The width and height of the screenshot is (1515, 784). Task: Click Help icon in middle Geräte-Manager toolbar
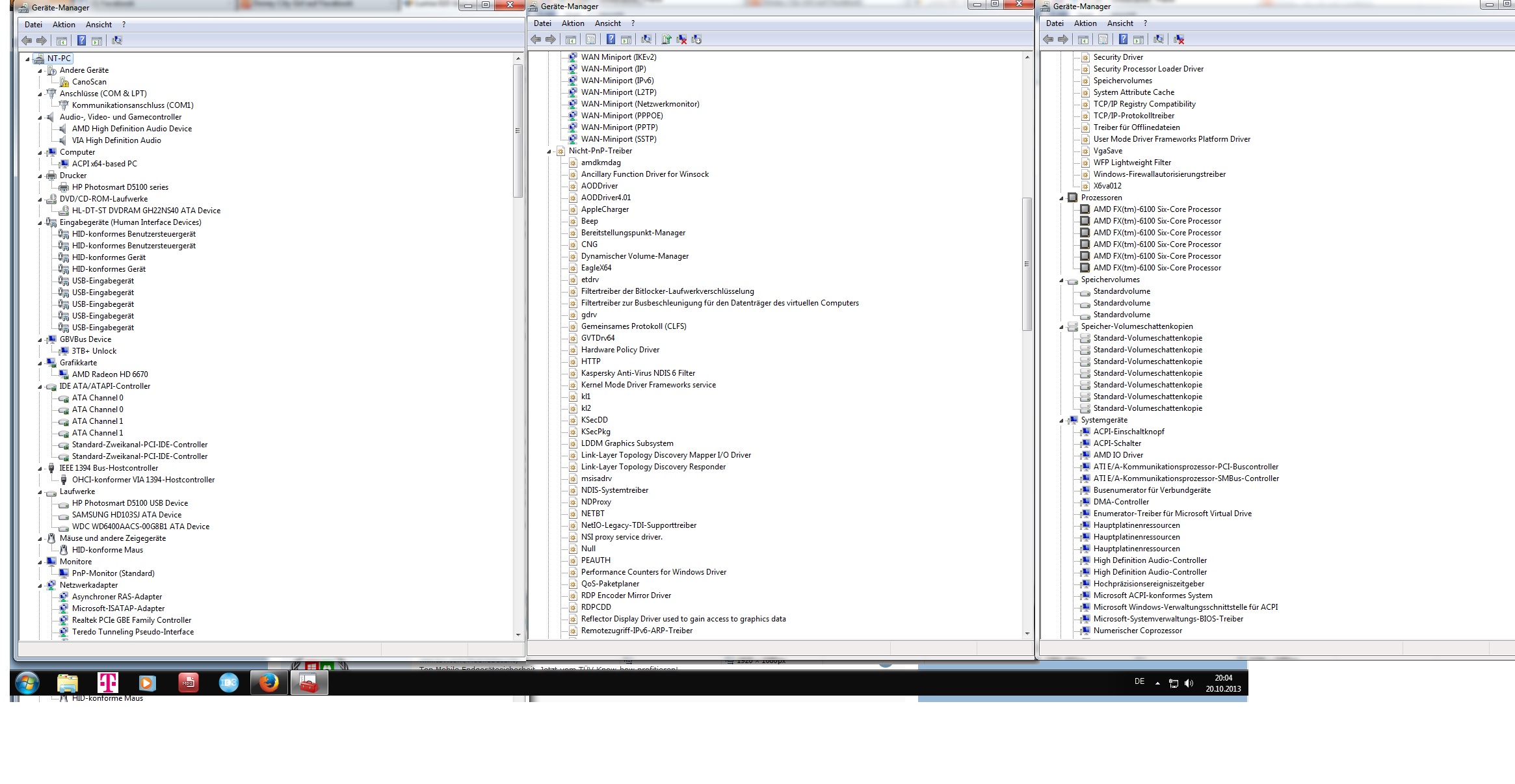[x=611, y=39]
